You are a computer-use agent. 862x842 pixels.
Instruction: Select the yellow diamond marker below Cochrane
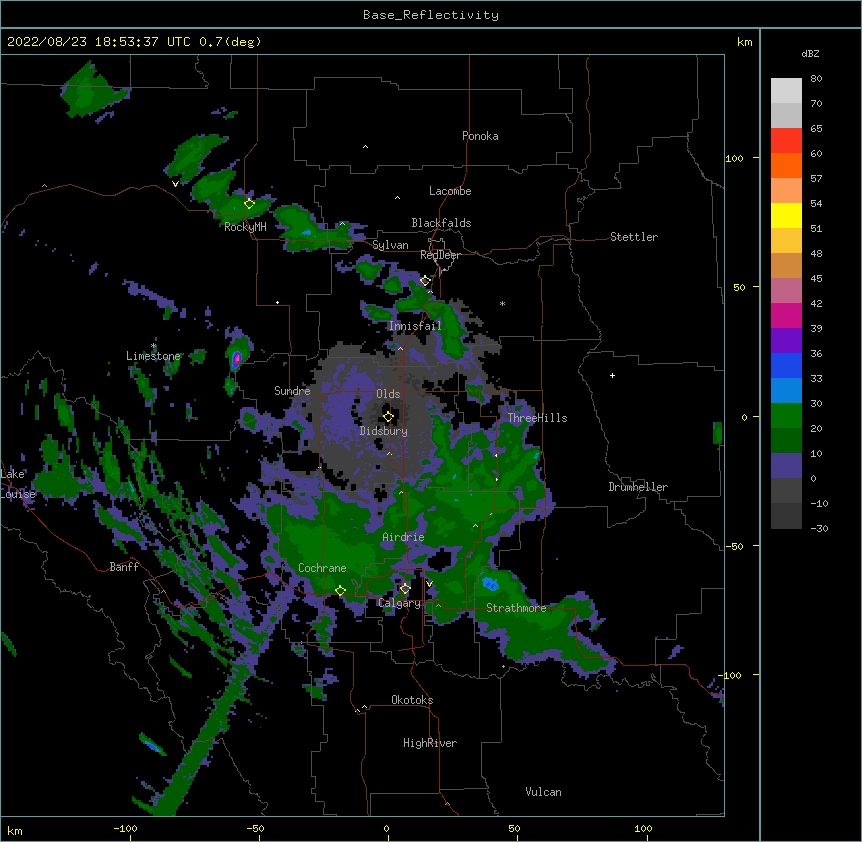[340, 591]
